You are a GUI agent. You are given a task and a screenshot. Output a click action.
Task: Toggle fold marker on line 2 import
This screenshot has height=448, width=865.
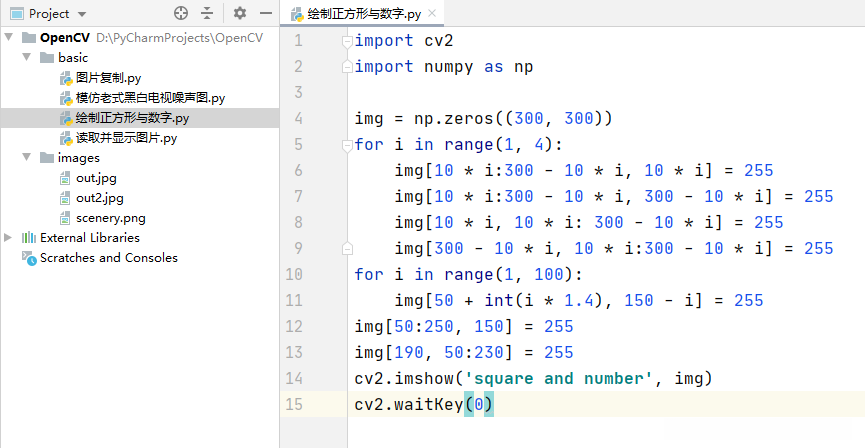click(347, 67)
